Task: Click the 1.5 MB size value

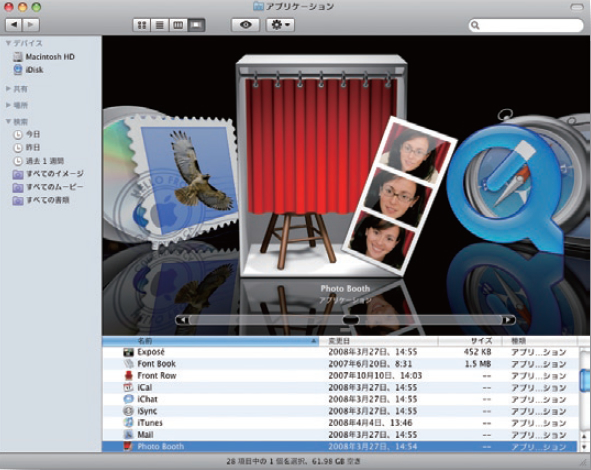Action: (x=477, y=364)
